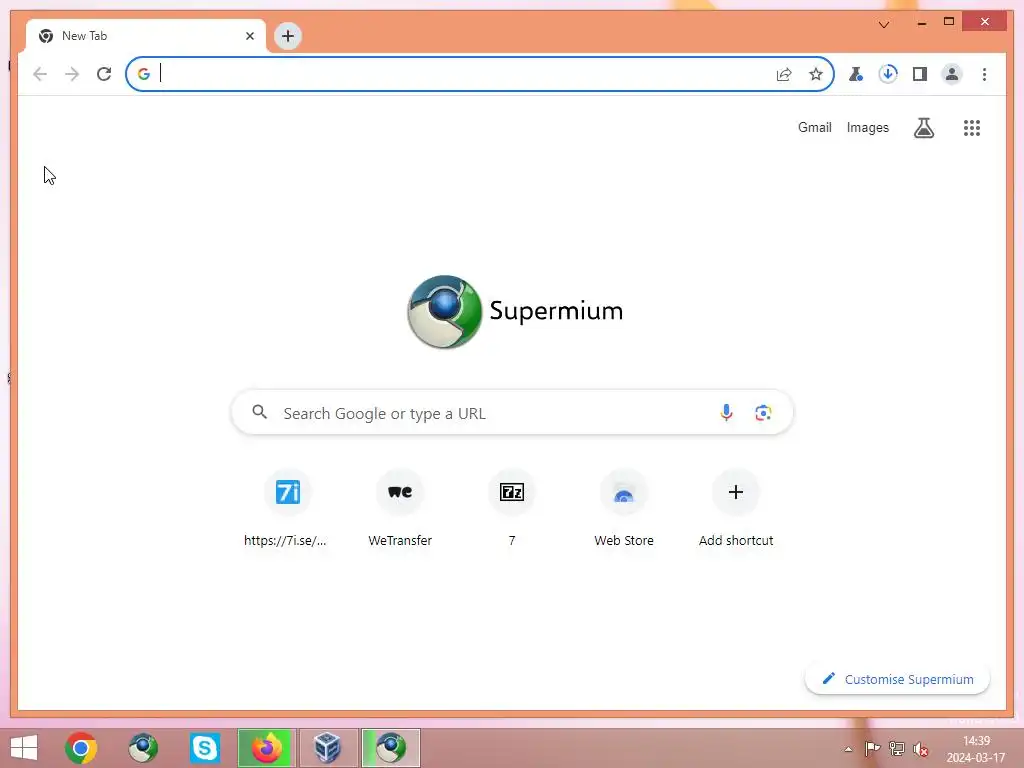This screenshot has width=1024, height=768.
Task: Open a new tab with the plus button
Action: click(x=287, y=36)
